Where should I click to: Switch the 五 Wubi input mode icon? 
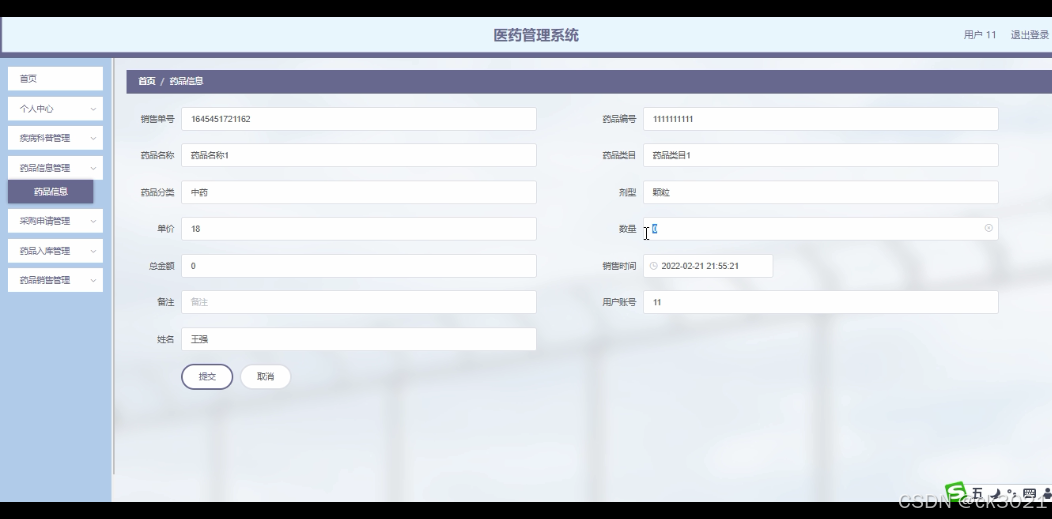pos(978,494)
